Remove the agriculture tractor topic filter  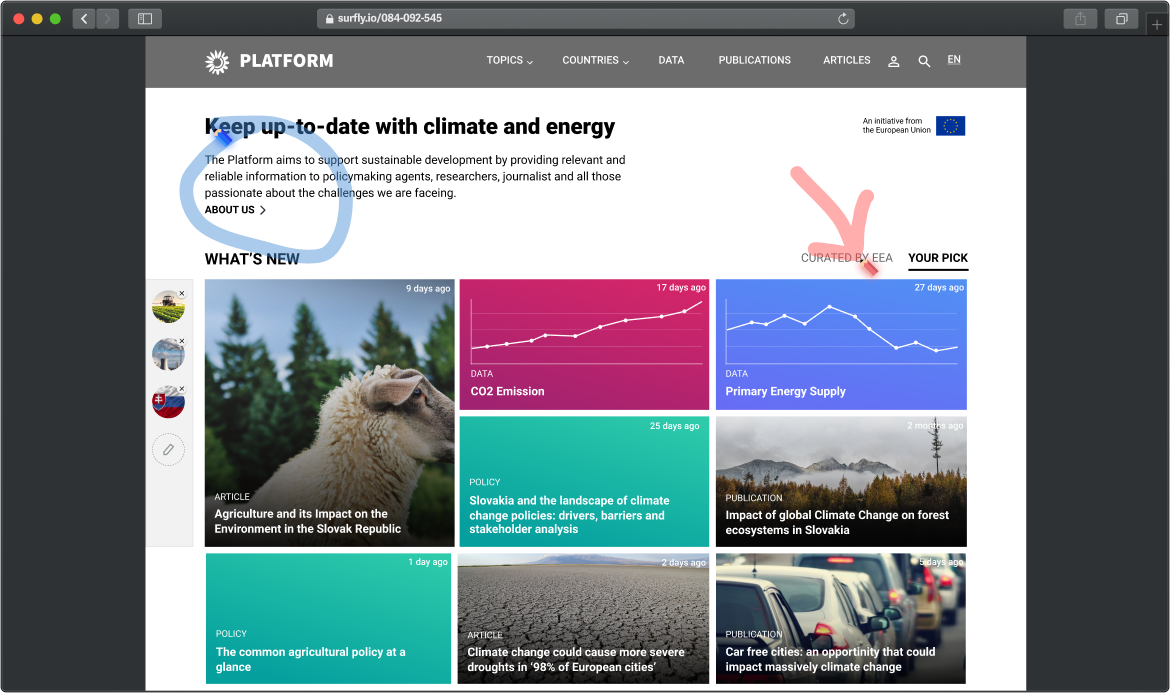click(181, 295)
